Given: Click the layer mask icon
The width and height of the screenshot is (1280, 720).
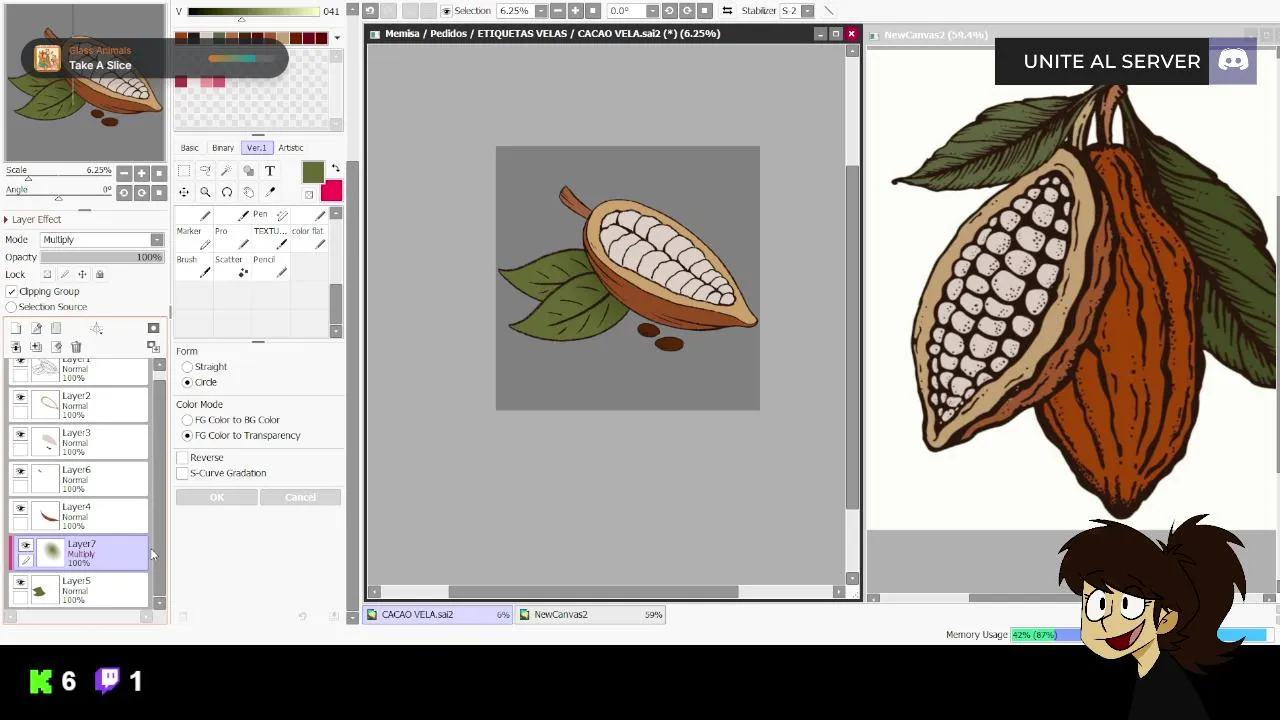Looking at the screenshot, I should click(153, 328).
